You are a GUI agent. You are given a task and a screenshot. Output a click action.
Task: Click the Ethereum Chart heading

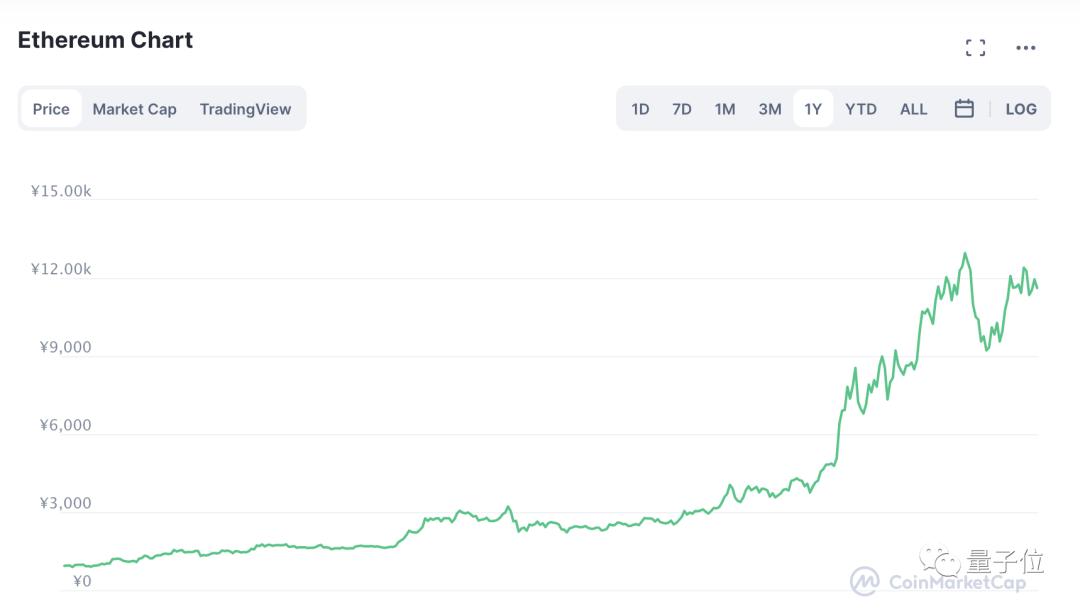pos(105,41)
